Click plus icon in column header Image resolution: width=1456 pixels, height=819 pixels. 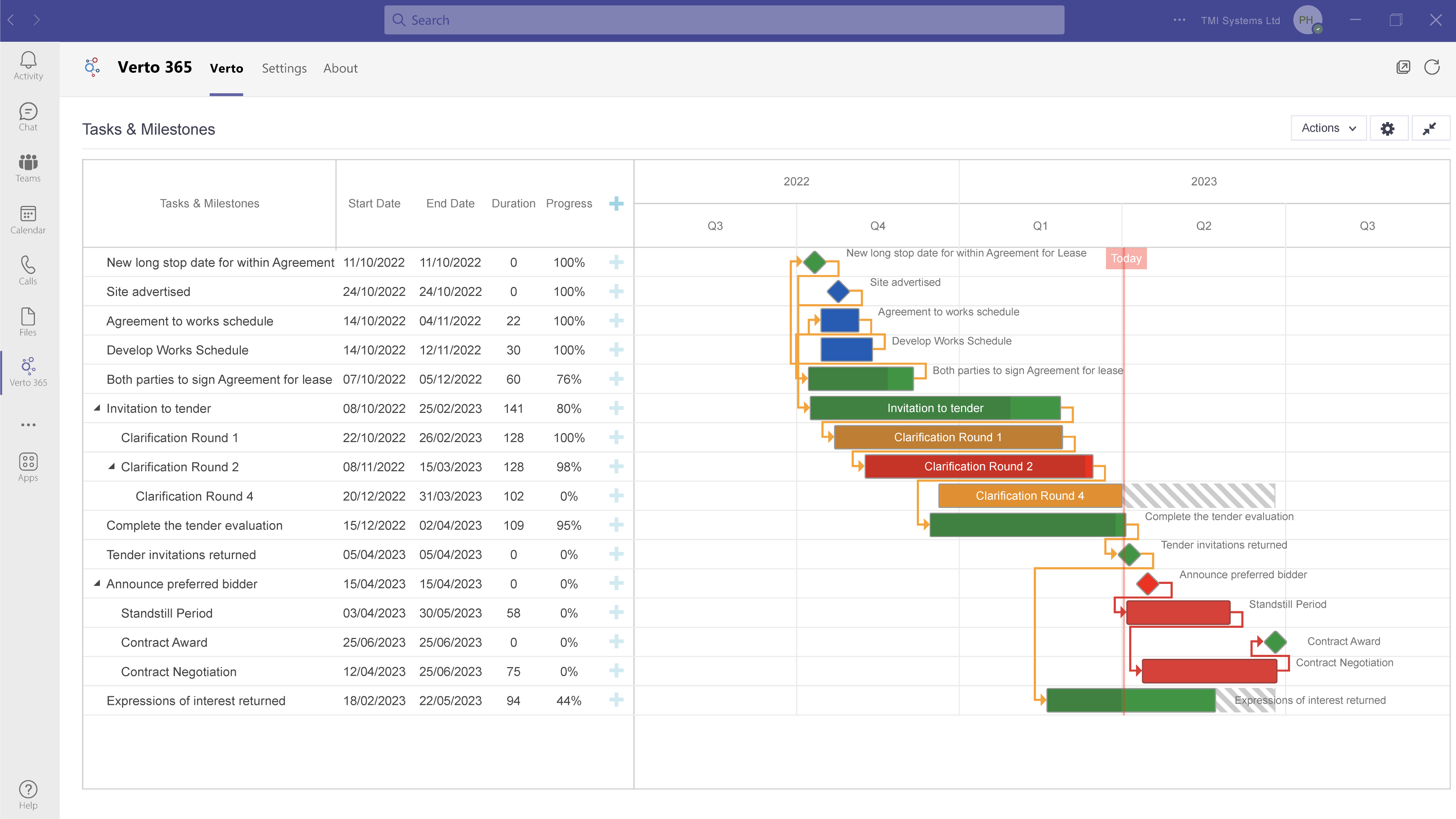[616, 203]
